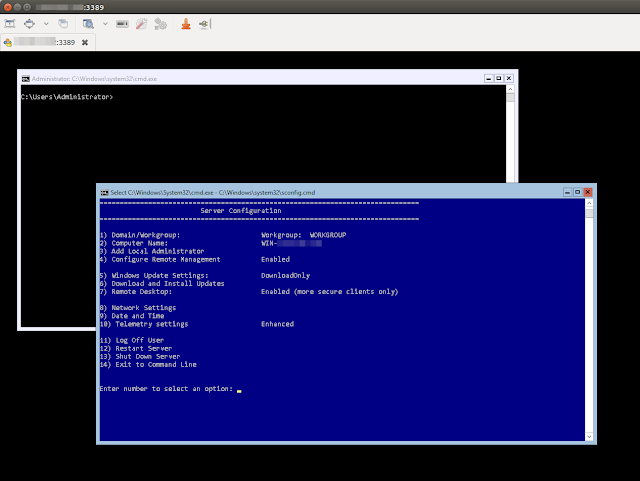Click the orange minimize window icon
This screenshot has height=481, width=640.
pos(185,23)
